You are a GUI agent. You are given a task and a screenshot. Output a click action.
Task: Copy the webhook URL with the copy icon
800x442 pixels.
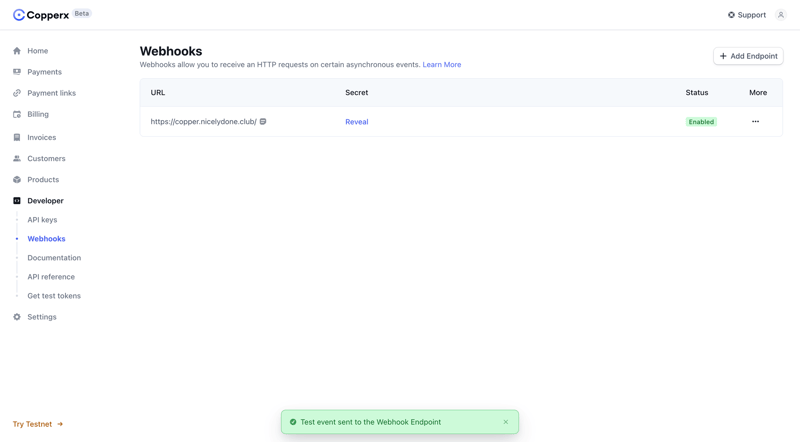(x=263, y=121)
